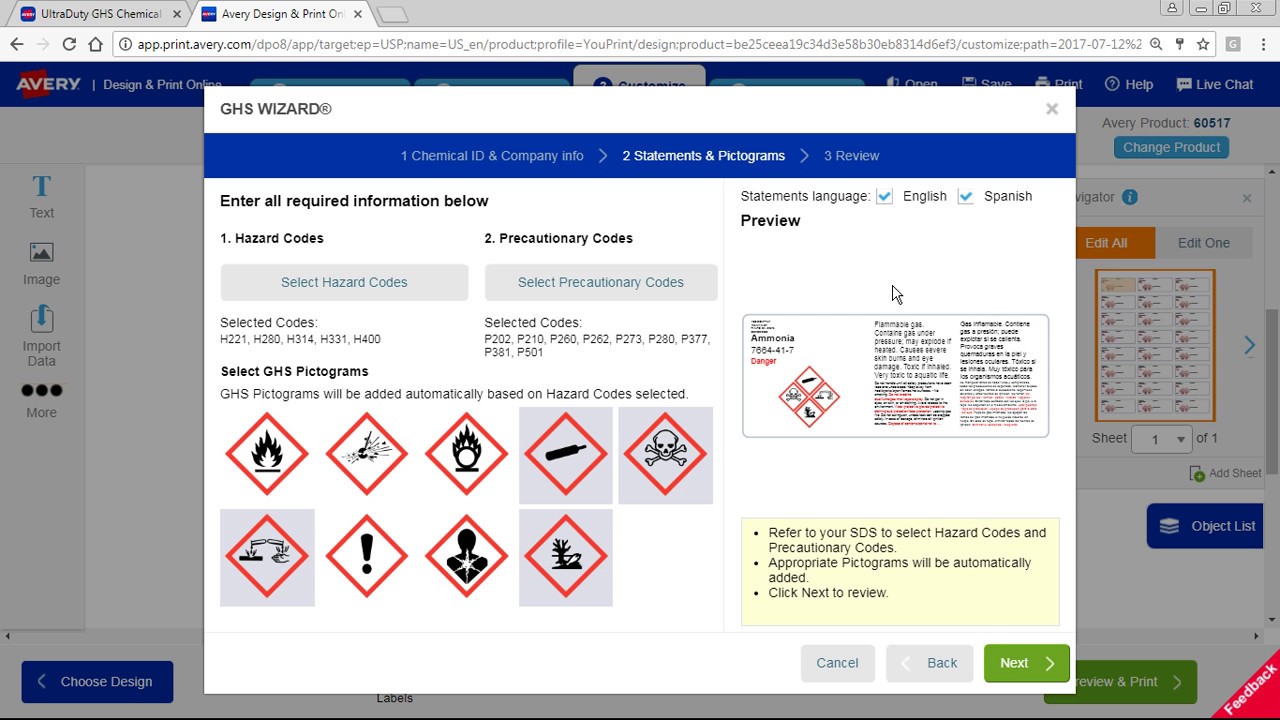This screenshot has width=1280, height=720.
Task: Select the flame over circle pictogram
Action: 466,454
